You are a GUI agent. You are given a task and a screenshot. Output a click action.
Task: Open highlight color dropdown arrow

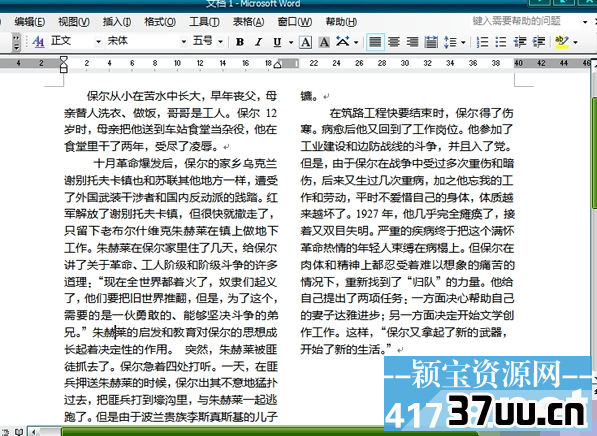tap(575, 42)
